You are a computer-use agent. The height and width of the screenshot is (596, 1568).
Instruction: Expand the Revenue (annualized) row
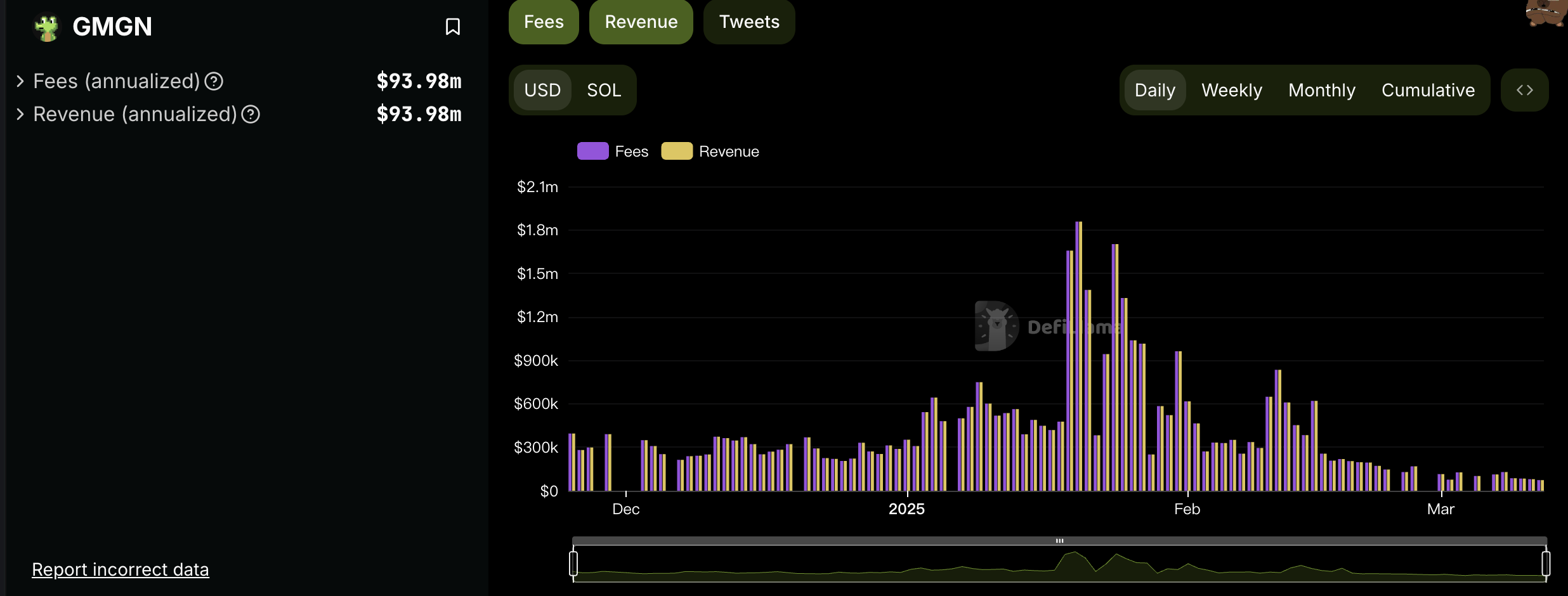click(20, 114)
